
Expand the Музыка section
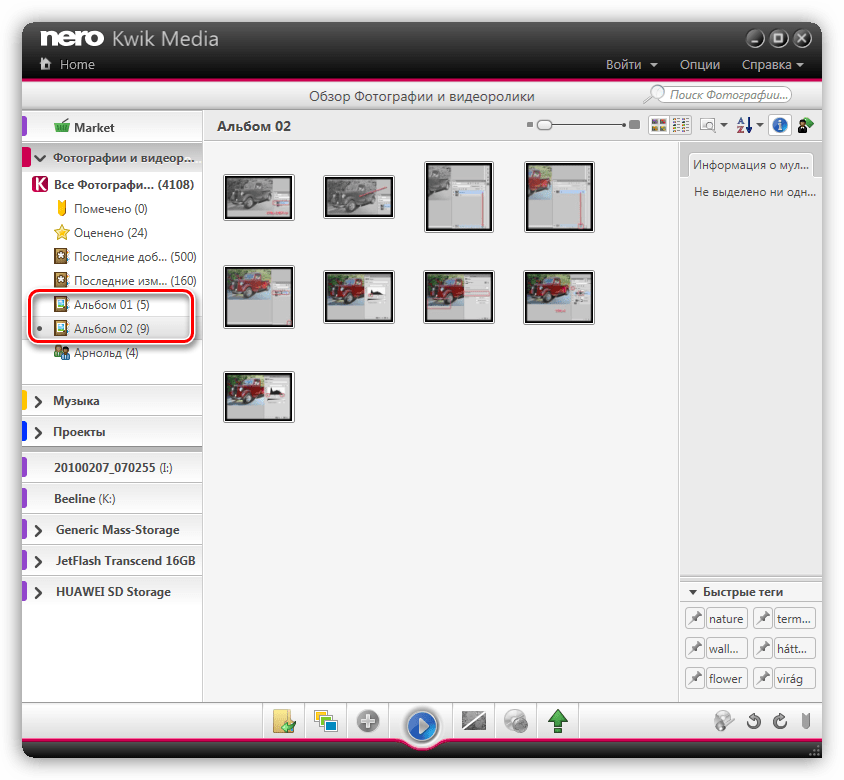(x=39, y=401)
